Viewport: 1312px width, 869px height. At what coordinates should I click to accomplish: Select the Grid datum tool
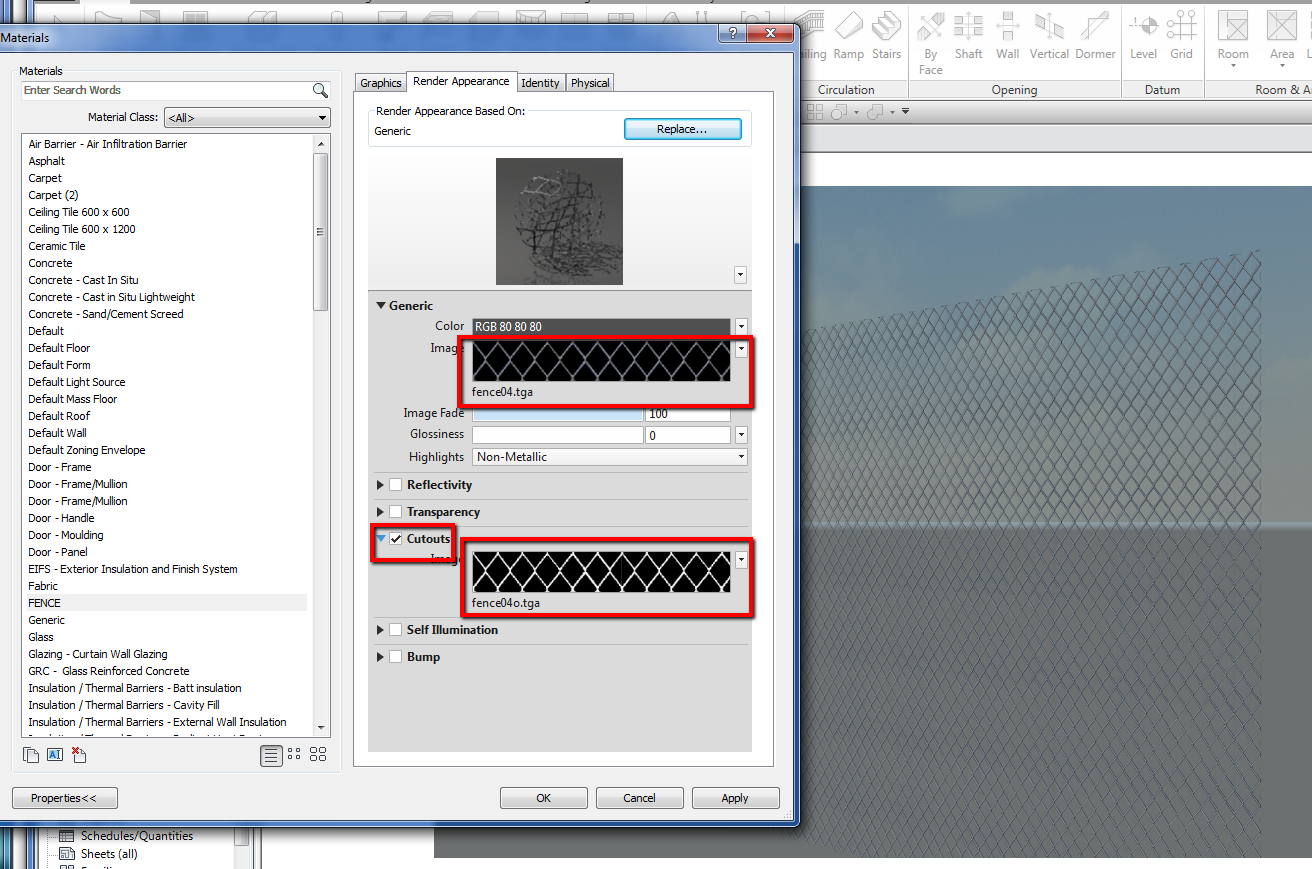(1182, 35)
